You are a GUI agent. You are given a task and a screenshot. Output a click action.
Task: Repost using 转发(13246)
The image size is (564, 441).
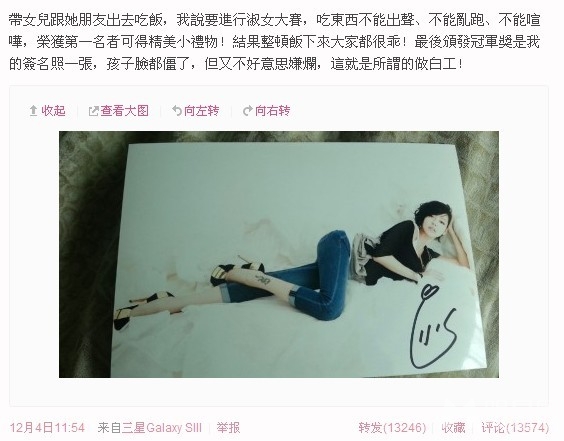point(392,428)
